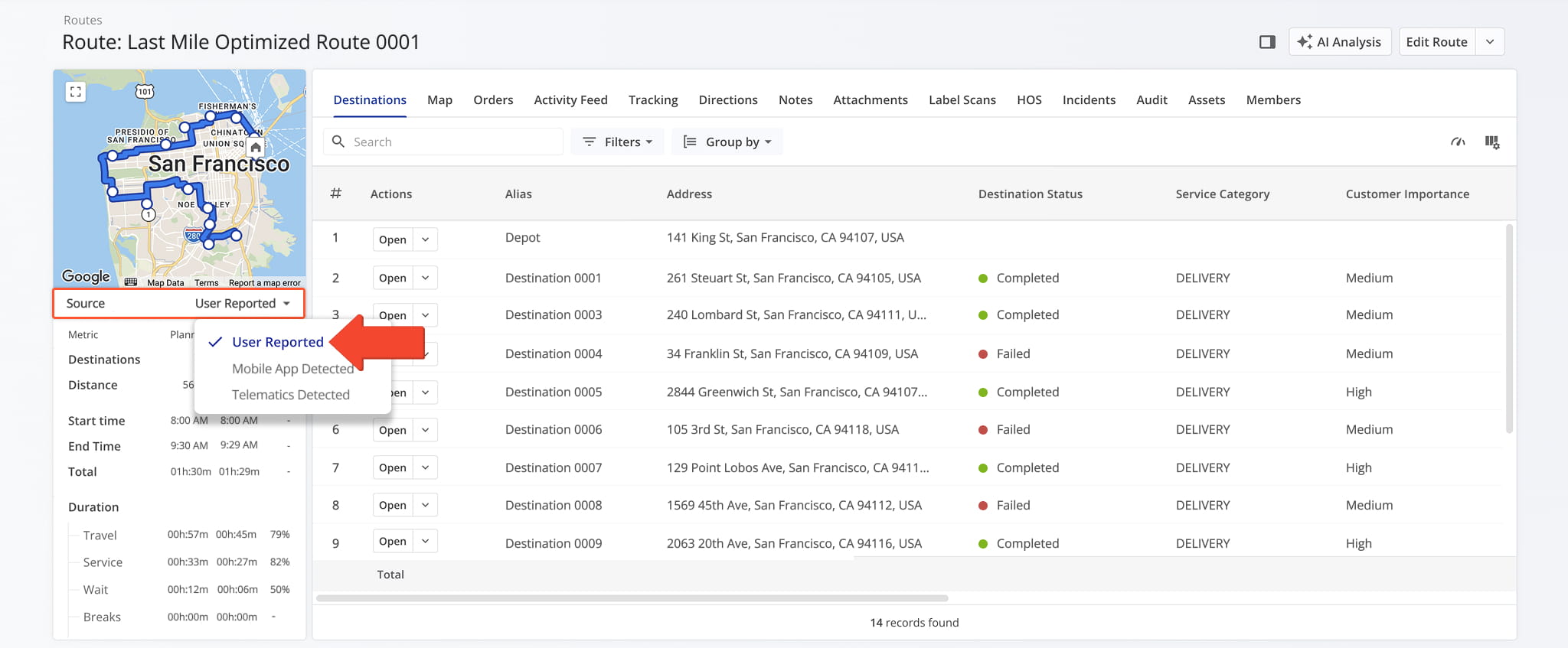The width and height of the screenshot is (1568, 648).
Task: Open the Orders tab
Action: point(493,100)
